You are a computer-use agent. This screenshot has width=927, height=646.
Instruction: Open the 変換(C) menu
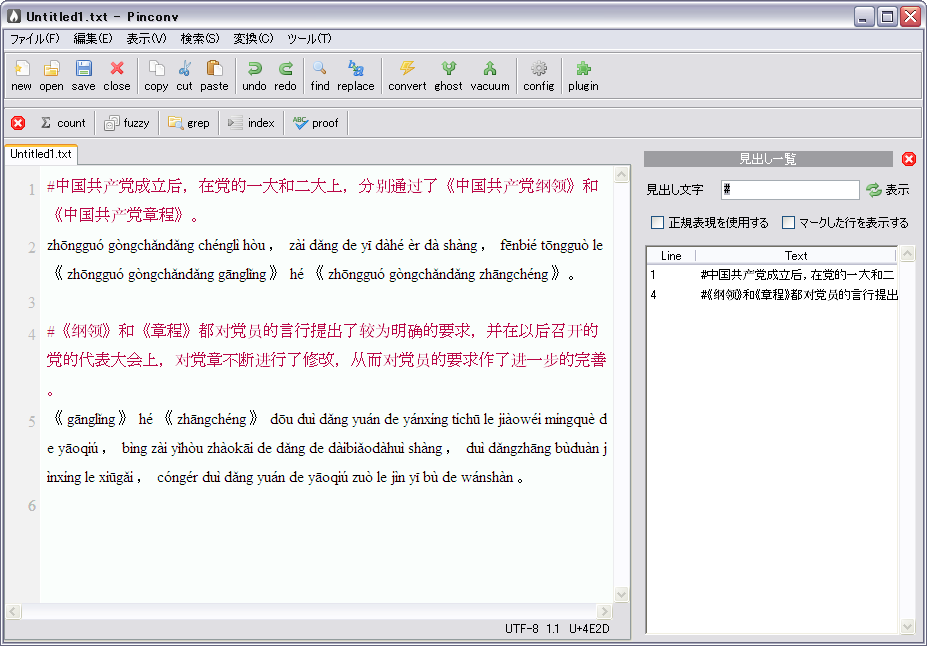pyautogui.click(x=253, y=38)
